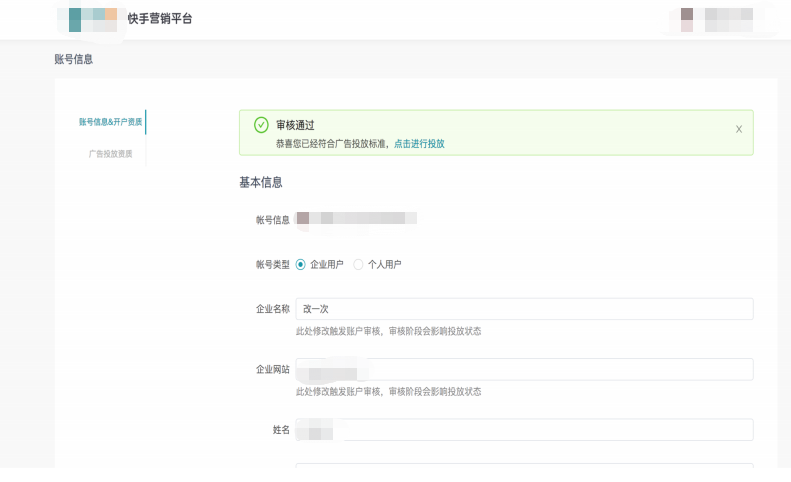This screenshot has height=482, width=791.
Task: Click the platform logo in header
Action: click(93, 20)
